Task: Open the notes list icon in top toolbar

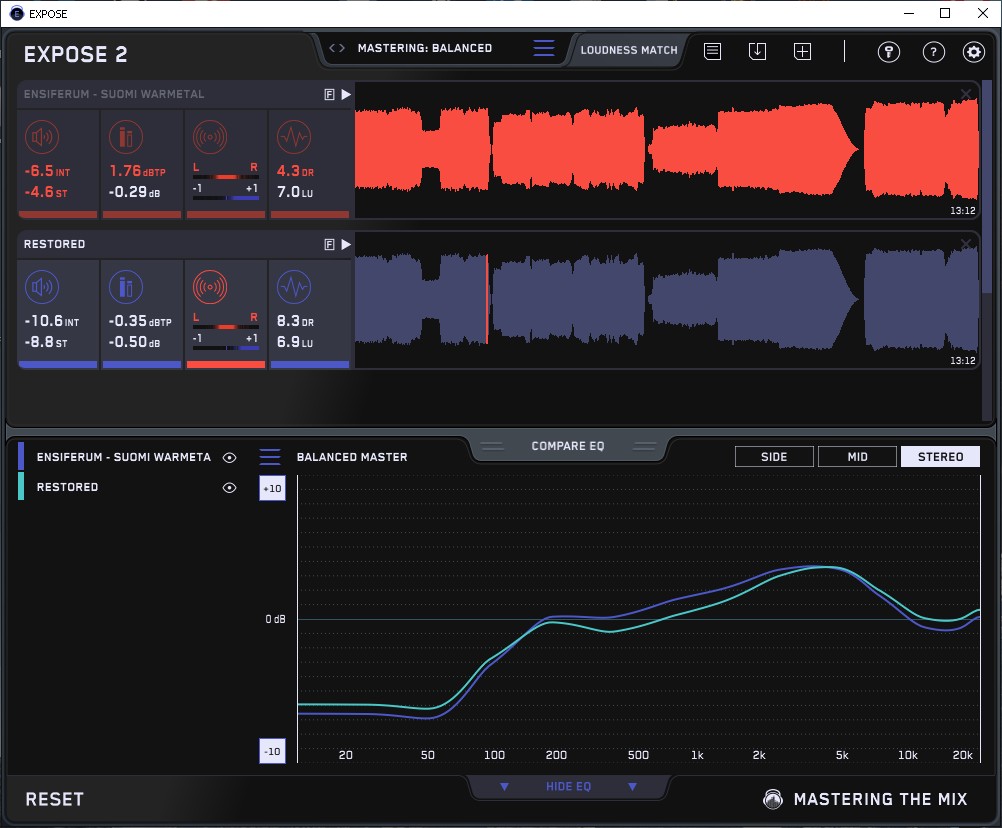Action: (x=712, y=52)
